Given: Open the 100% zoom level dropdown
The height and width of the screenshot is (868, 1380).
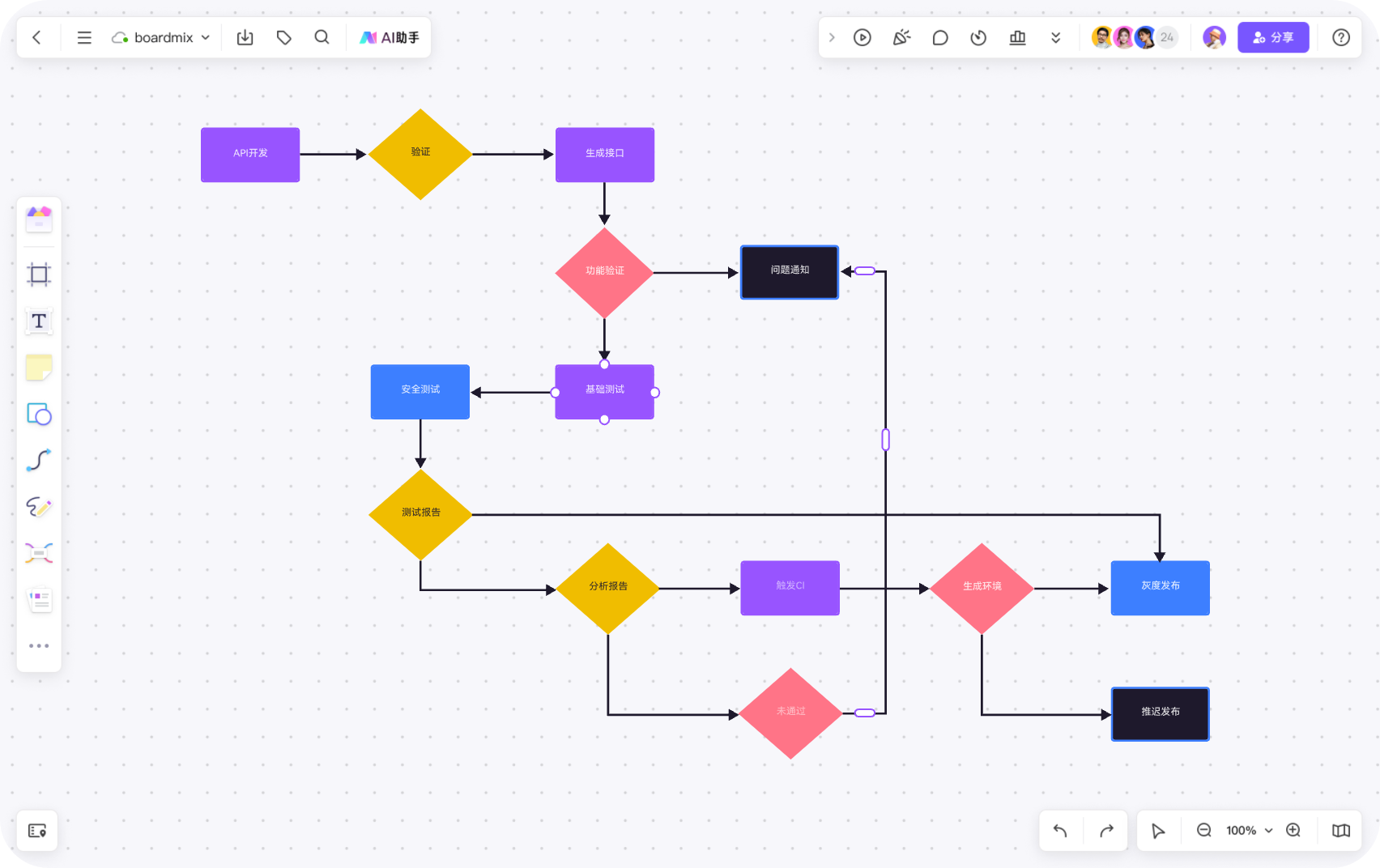Looking at the screenshot, I should (1249, 831).
